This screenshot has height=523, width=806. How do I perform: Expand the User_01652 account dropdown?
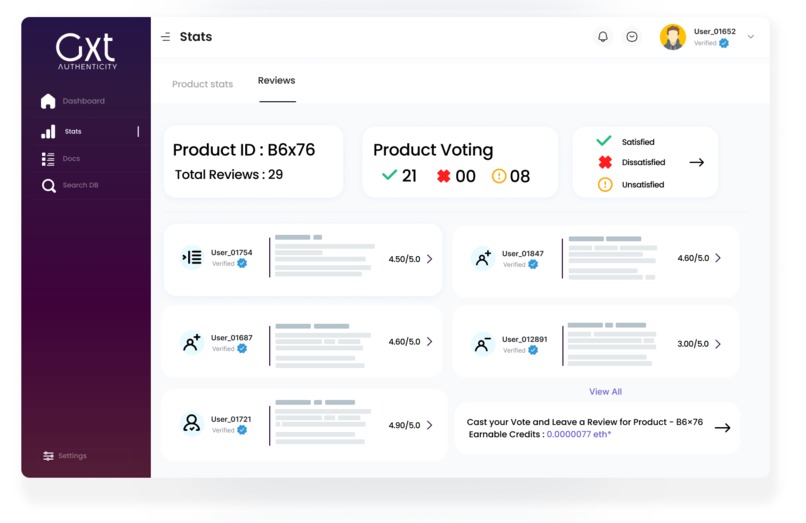pyautogui.click(x=750, y=37)
